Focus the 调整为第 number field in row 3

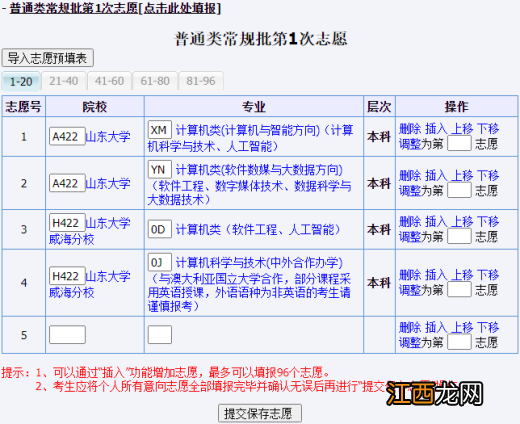click(459, 236)
